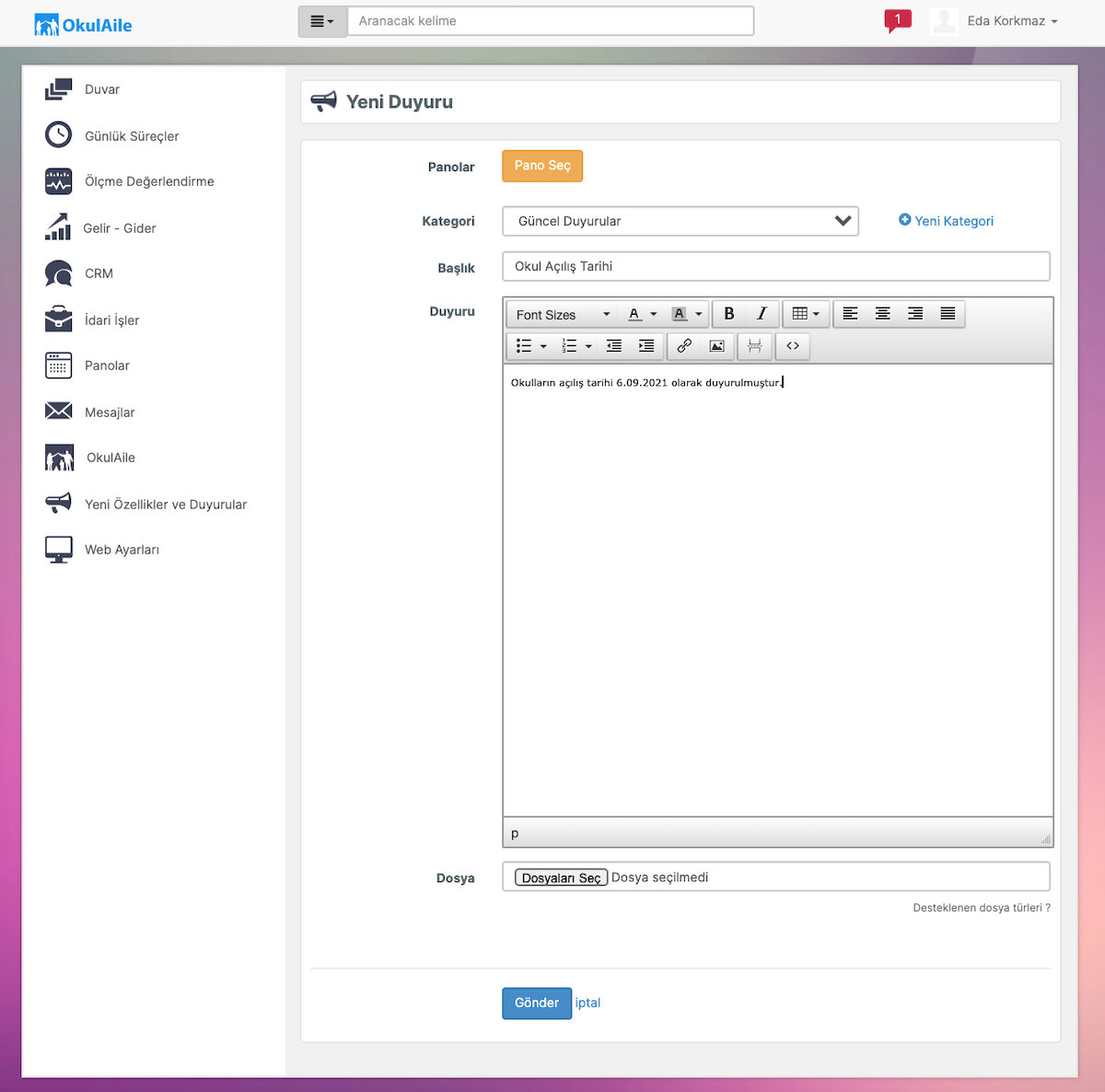The image size is (1105, 1092).
Task: Open the source code view icon
Action: [793, 346]
